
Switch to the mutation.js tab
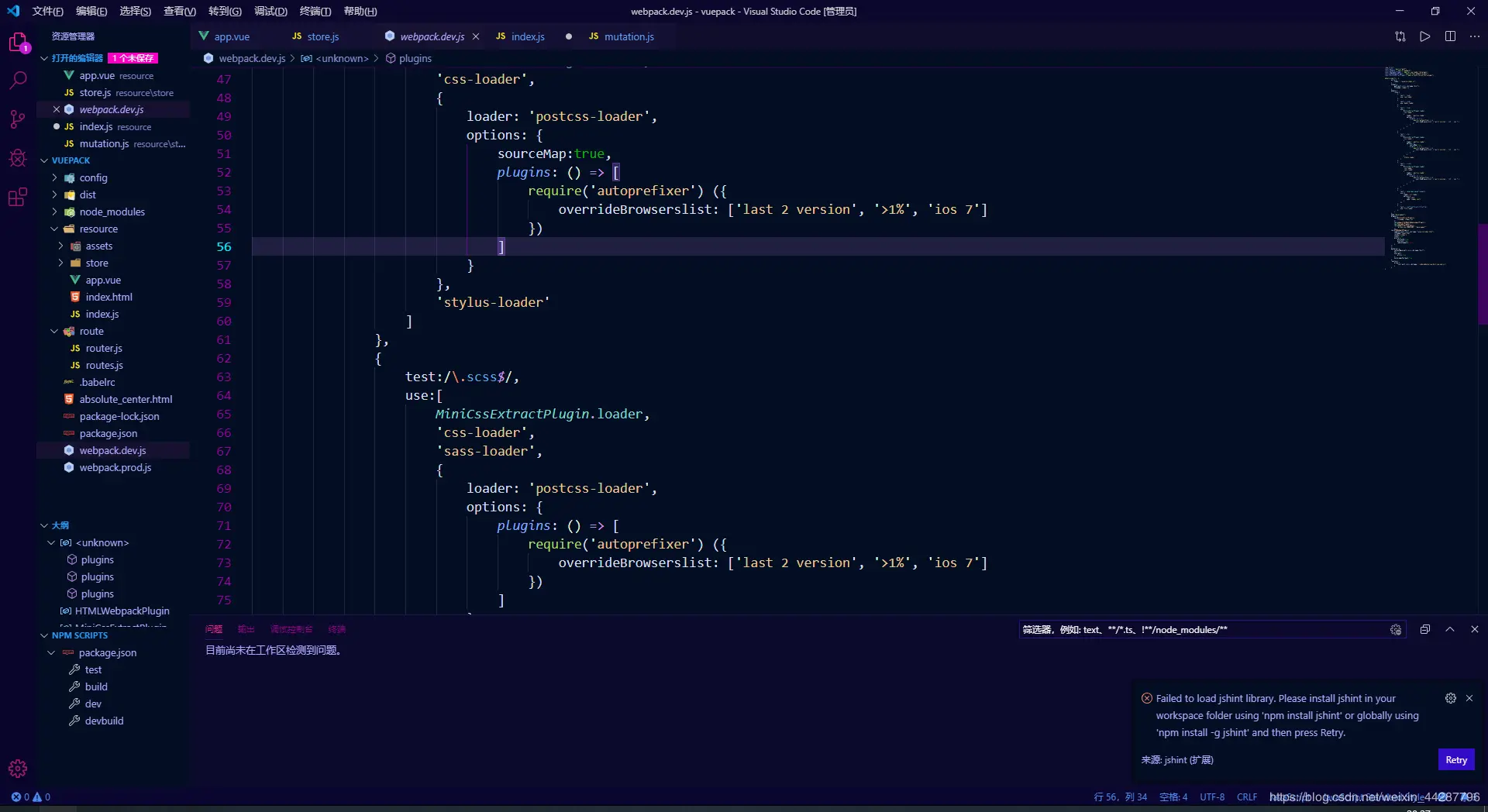[629, 36]
